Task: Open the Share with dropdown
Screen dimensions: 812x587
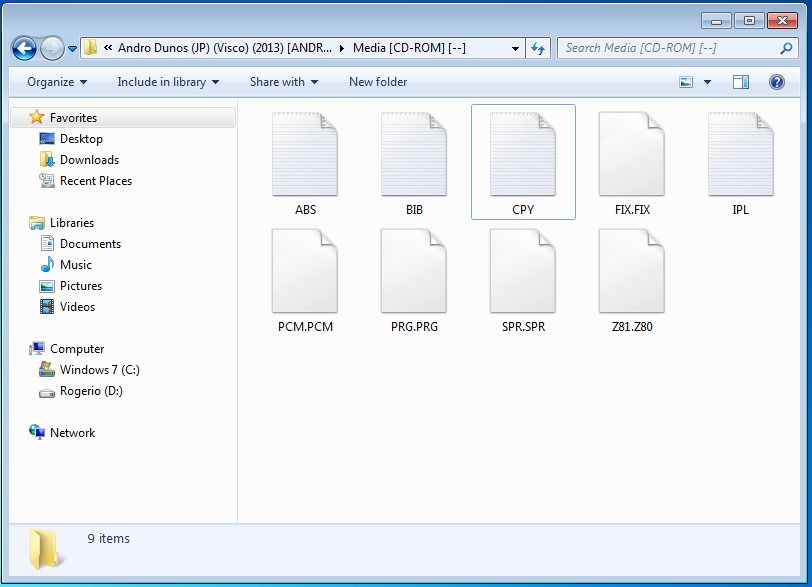Action: point(284,82)
